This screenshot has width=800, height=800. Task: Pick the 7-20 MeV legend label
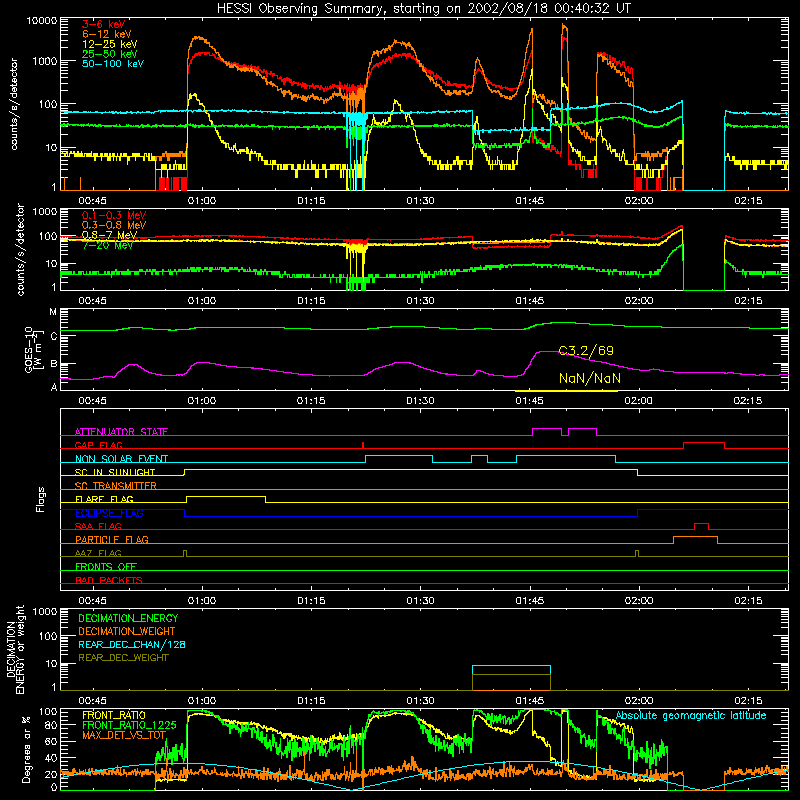[x=107, y=245]
